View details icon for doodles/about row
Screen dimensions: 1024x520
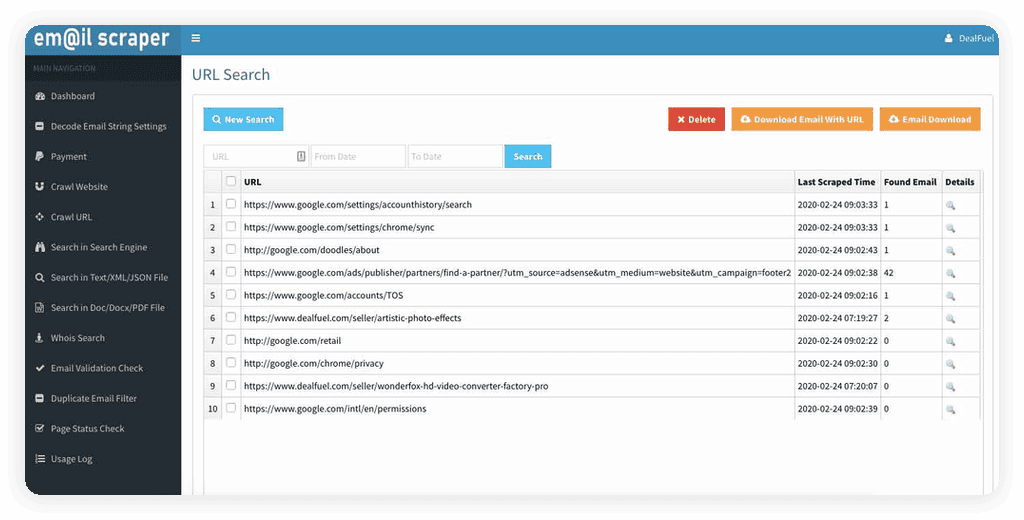[950, 250]
